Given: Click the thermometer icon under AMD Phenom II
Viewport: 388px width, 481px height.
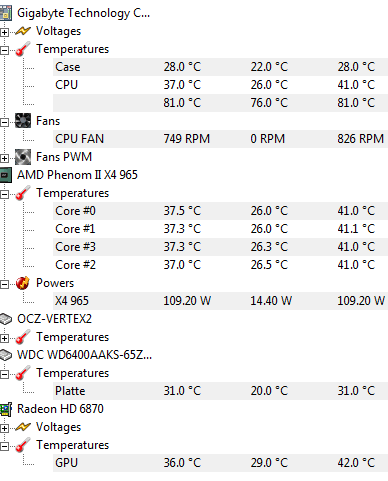Looking at the screenshot, I should tap(23, 193).
